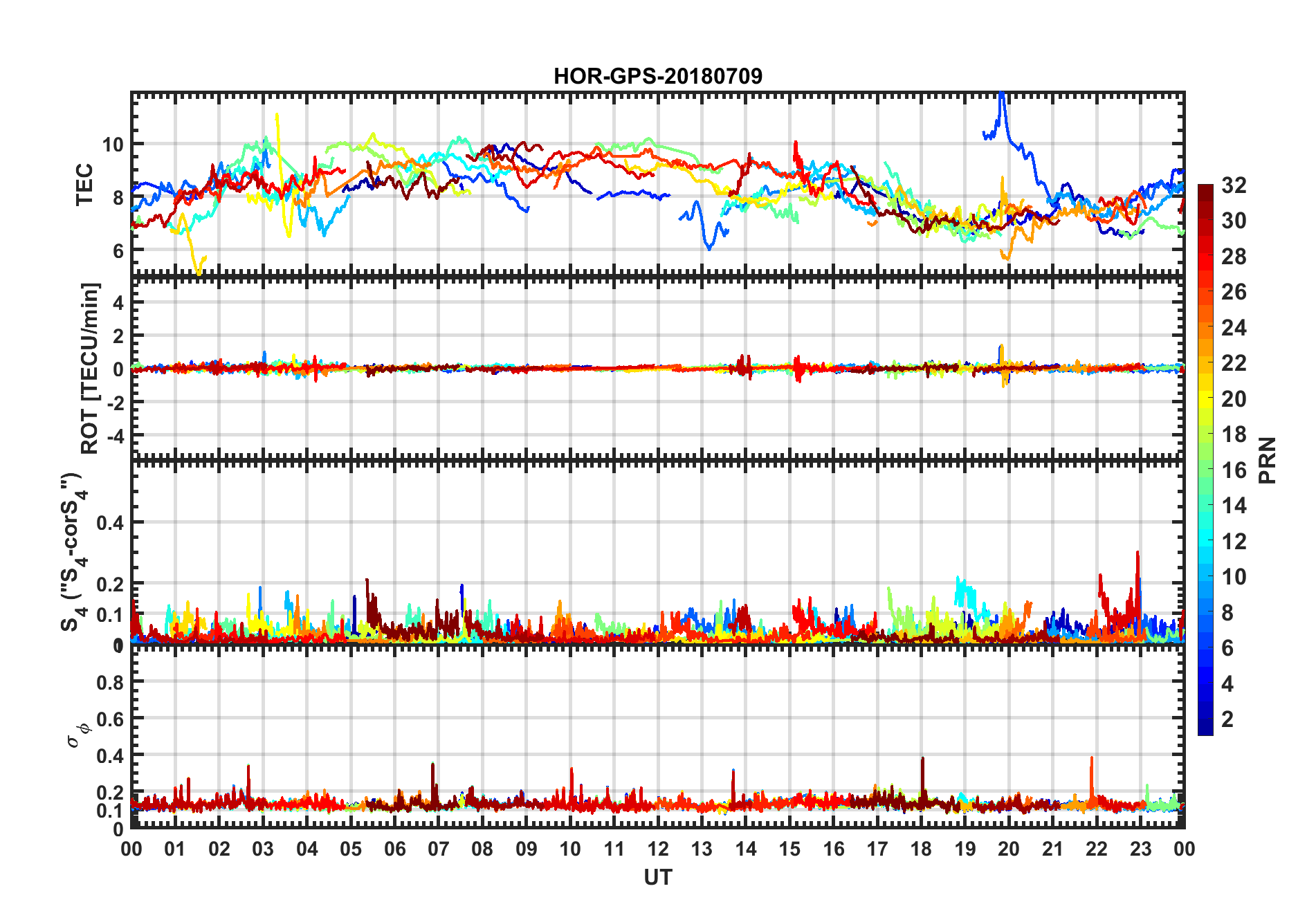This screenshot has width=1316, height=920.
Task: Click the sigma phi axis label
Action: pos(78,735)
